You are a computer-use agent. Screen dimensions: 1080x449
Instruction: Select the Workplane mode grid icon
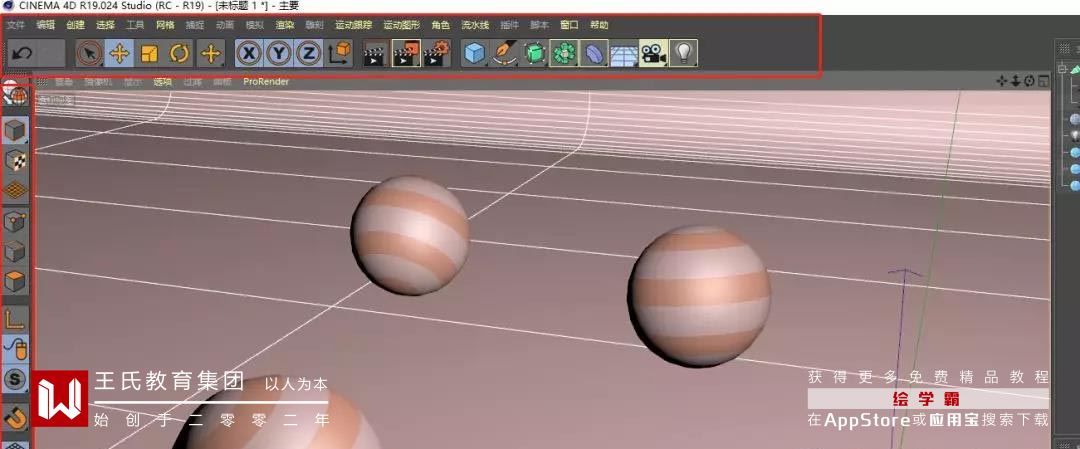[15, 190]
